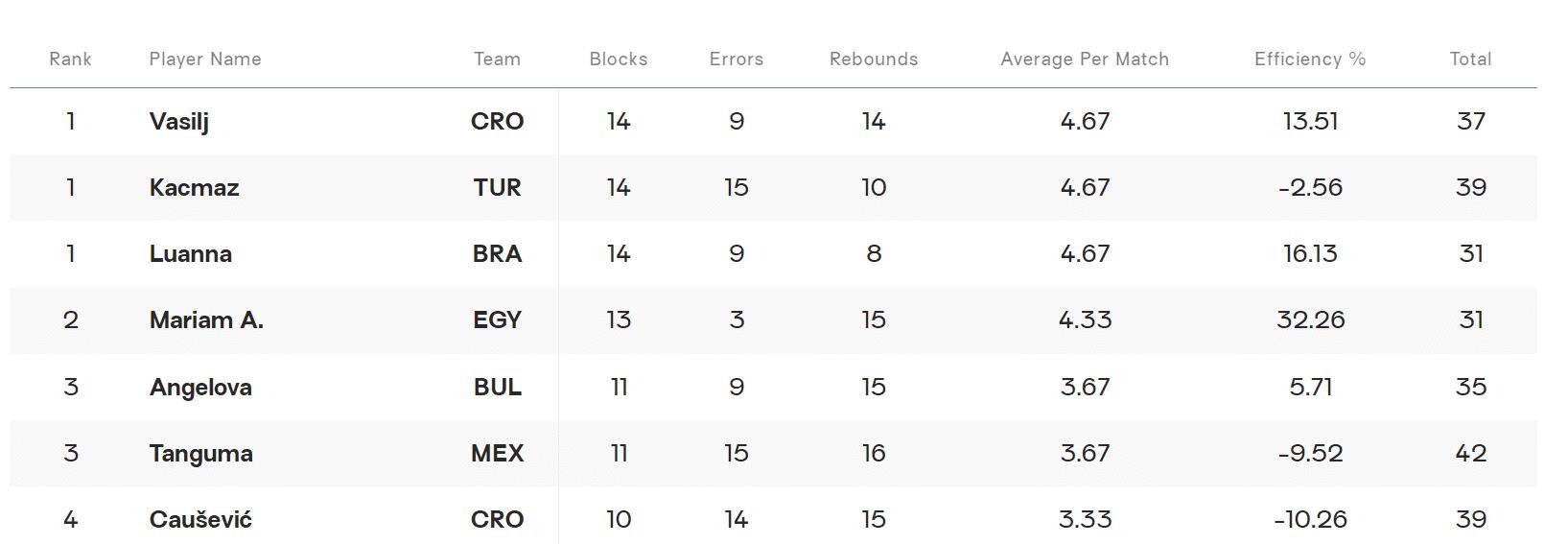Image resolution: width=1568 pixels, height=544 pixels.
Task: Click Tanguma's total value 42
Action: [x=1470, y=453]
